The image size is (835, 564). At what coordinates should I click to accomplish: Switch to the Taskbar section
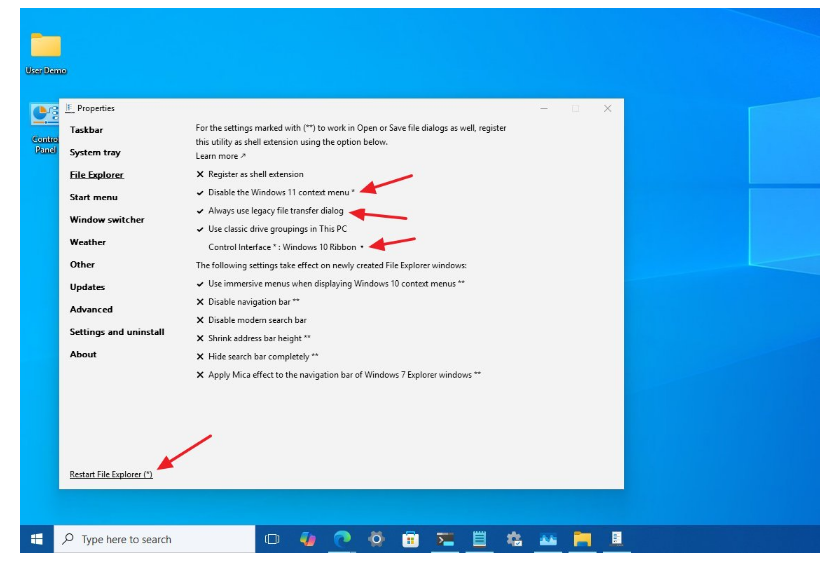click(86, 130)
